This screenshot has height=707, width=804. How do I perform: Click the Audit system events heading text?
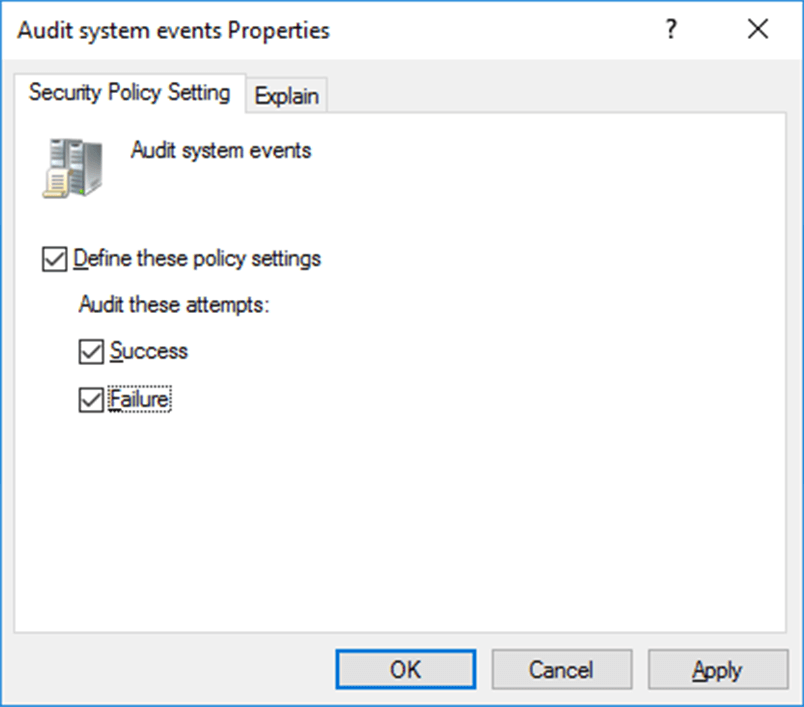pos(221,151)
